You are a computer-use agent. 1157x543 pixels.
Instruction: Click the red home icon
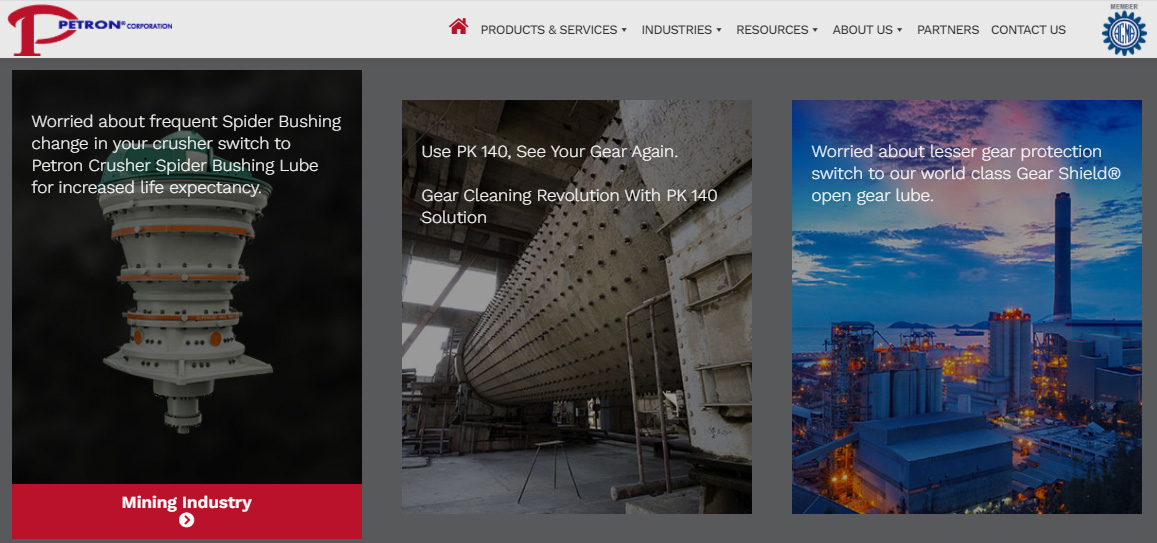[458, 27]
